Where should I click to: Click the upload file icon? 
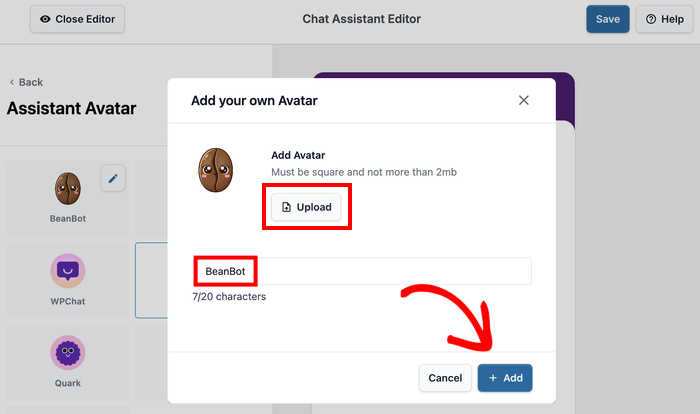[x=287, y=207]
